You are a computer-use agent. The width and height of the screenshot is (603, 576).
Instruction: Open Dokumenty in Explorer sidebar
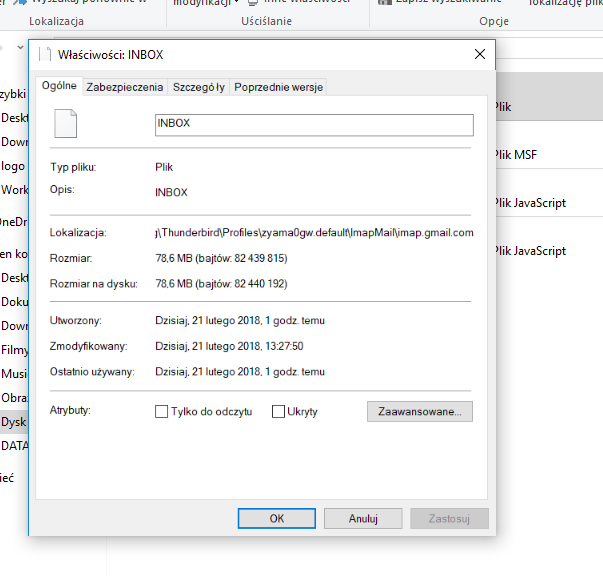tap(14, 302)
